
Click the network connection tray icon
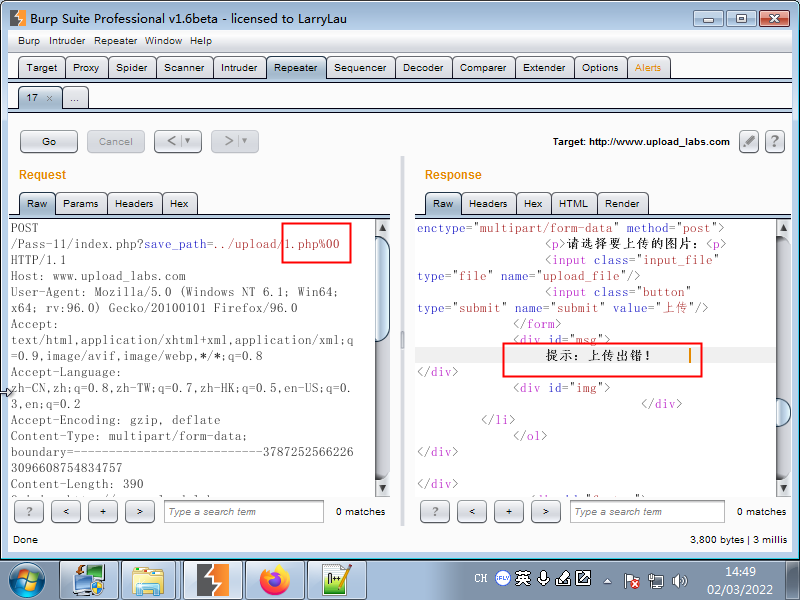click(656, 580)
